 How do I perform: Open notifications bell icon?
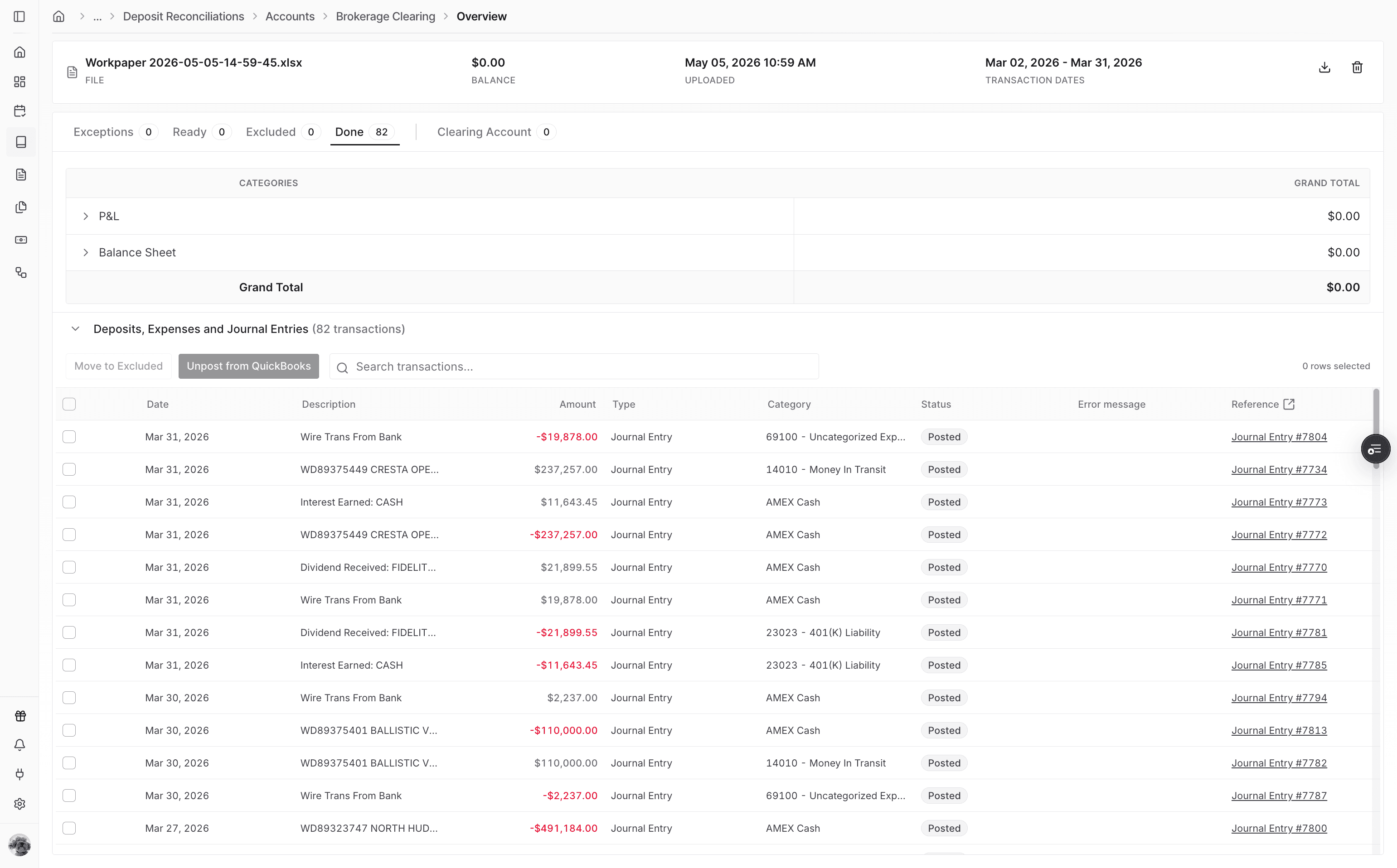20,745
